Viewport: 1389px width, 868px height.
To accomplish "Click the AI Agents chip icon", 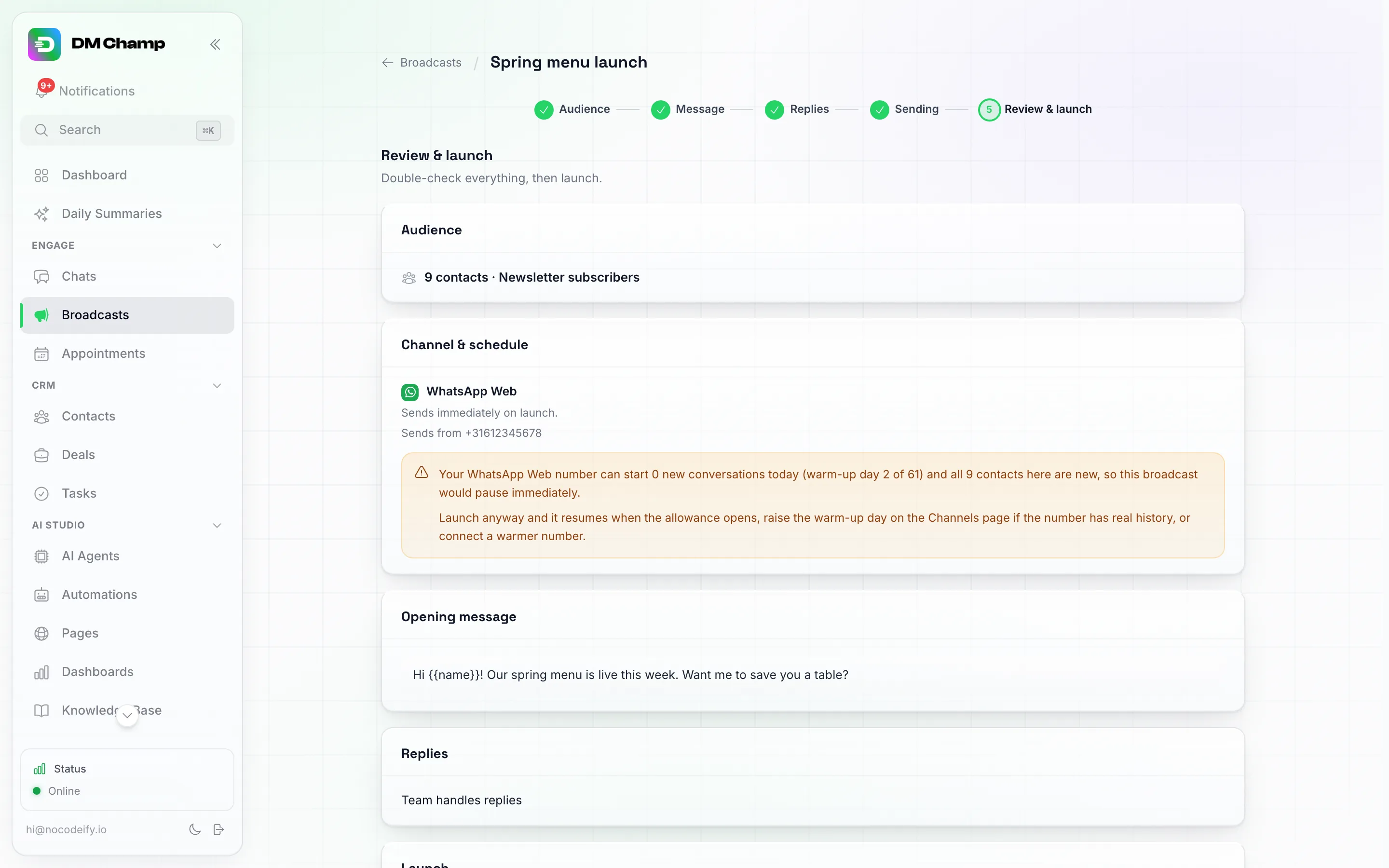I will click(41, 556).
